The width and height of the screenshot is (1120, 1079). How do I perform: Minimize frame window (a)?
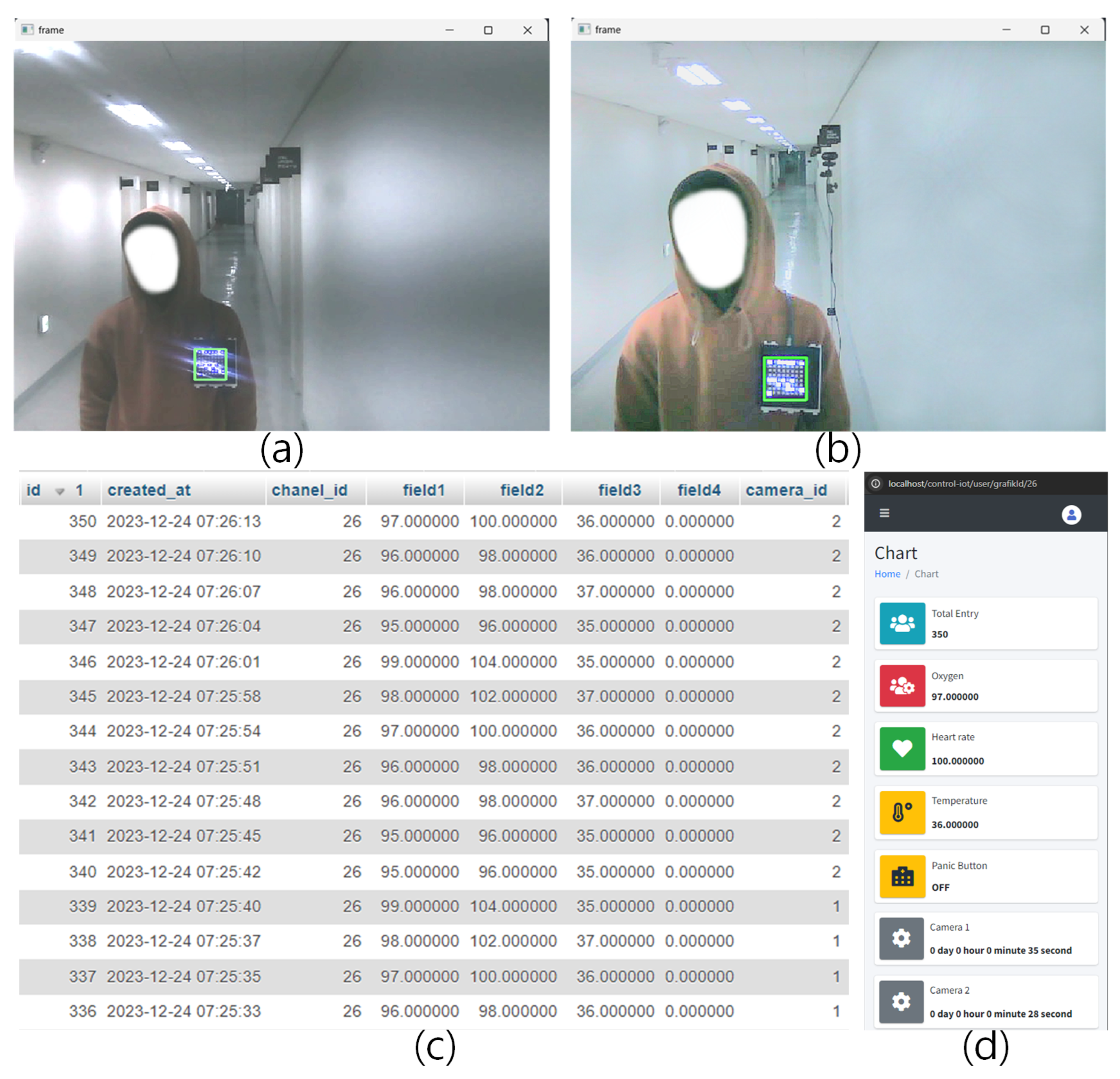click(x=450, y=30)
